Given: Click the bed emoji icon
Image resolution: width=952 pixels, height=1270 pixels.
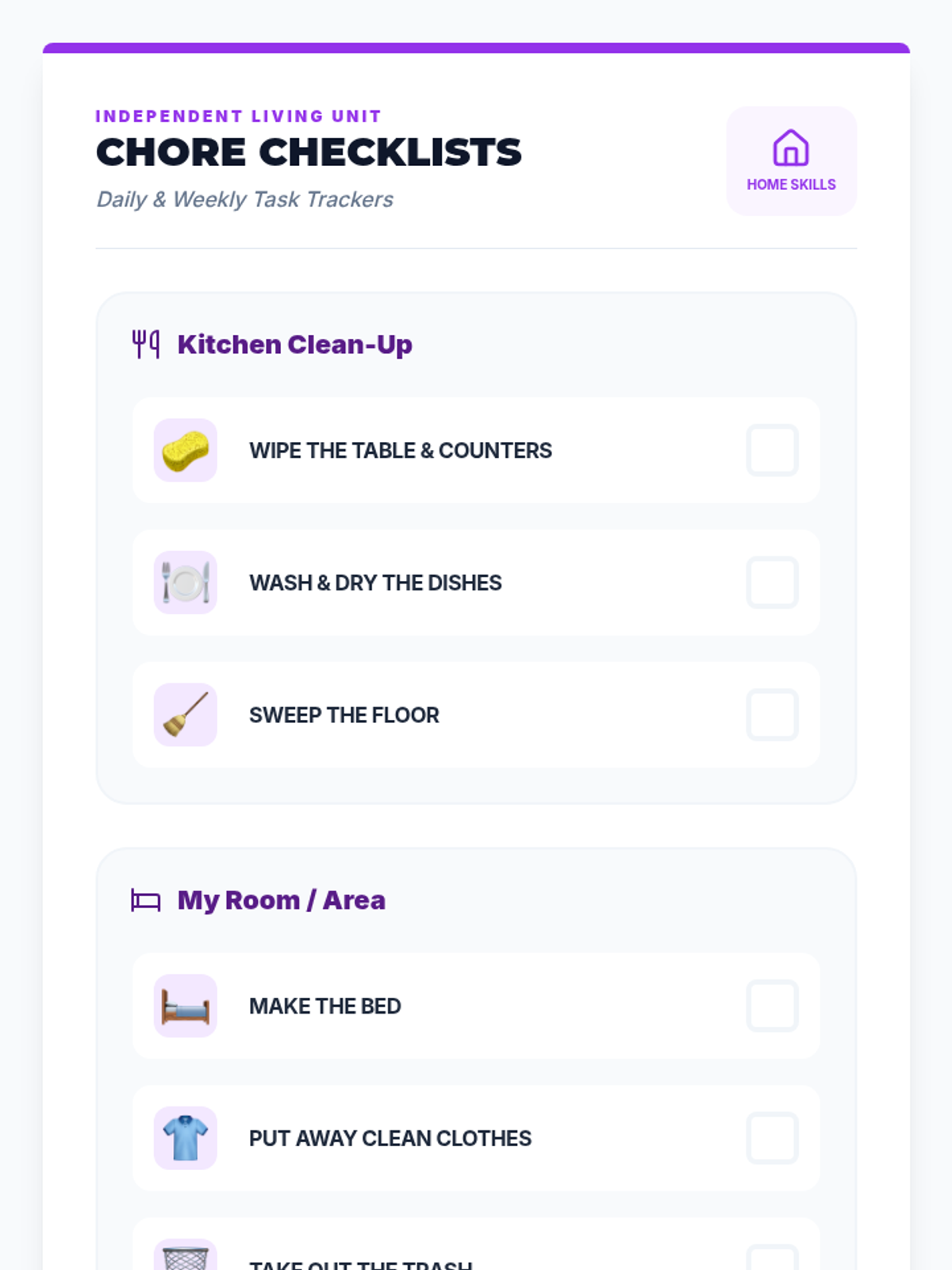Looking at the screenshot, I should 186,1006.
